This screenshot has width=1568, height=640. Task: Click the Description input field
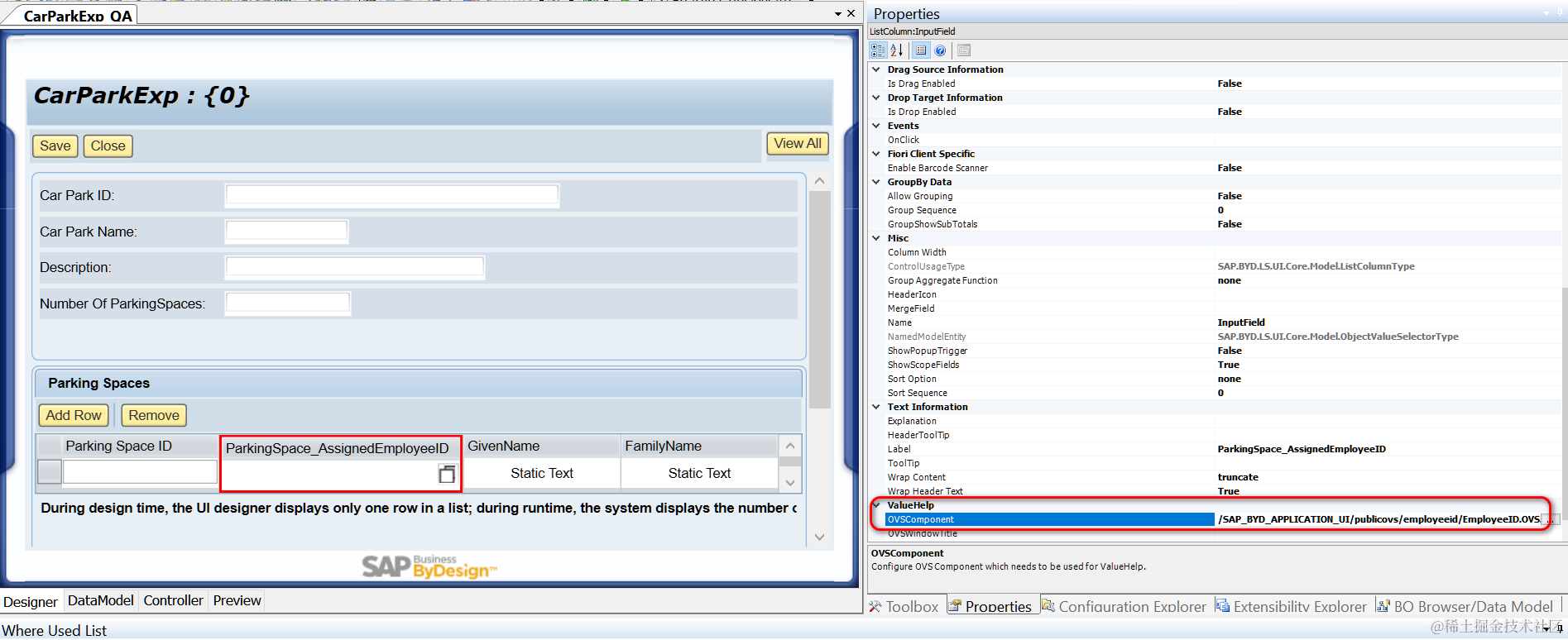point(355,268)
